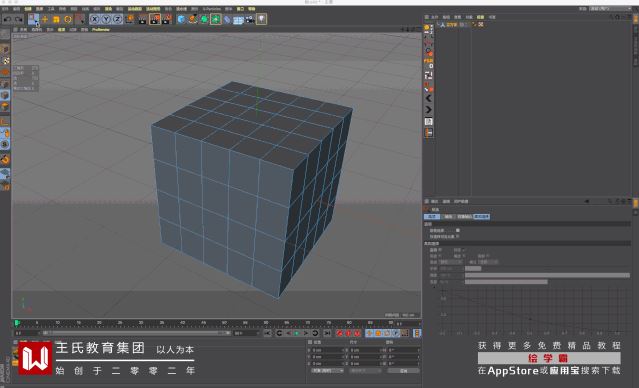
Task: Open the 摄像机 viewport menu
Action: (37, 29)
